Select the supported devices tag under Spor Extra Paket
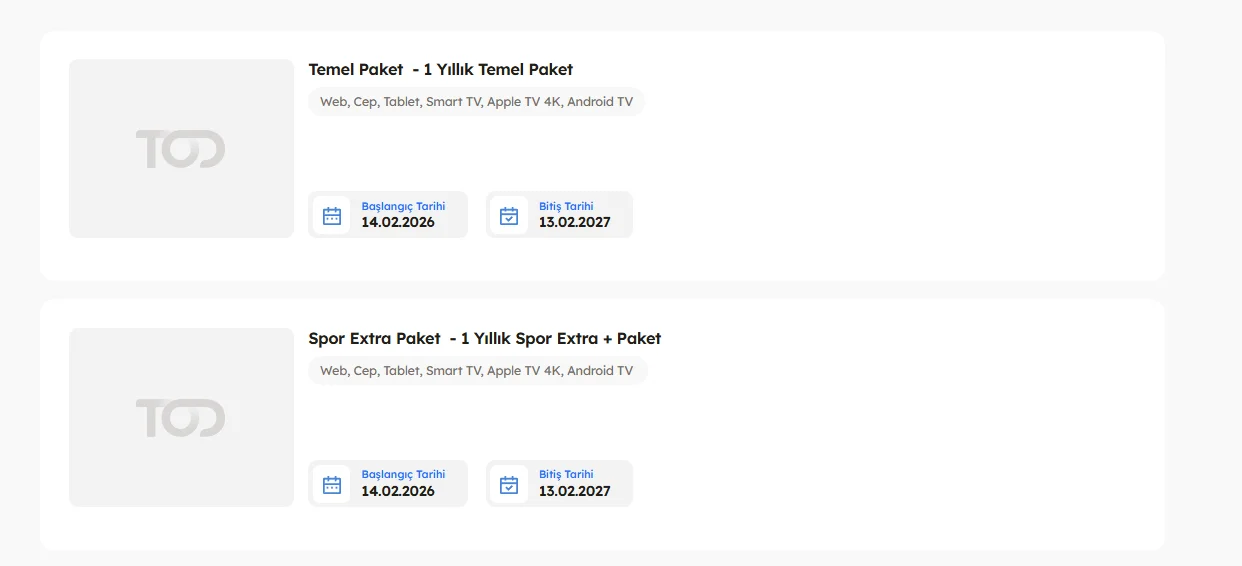Screen dimensions: 1242x566 476,371
